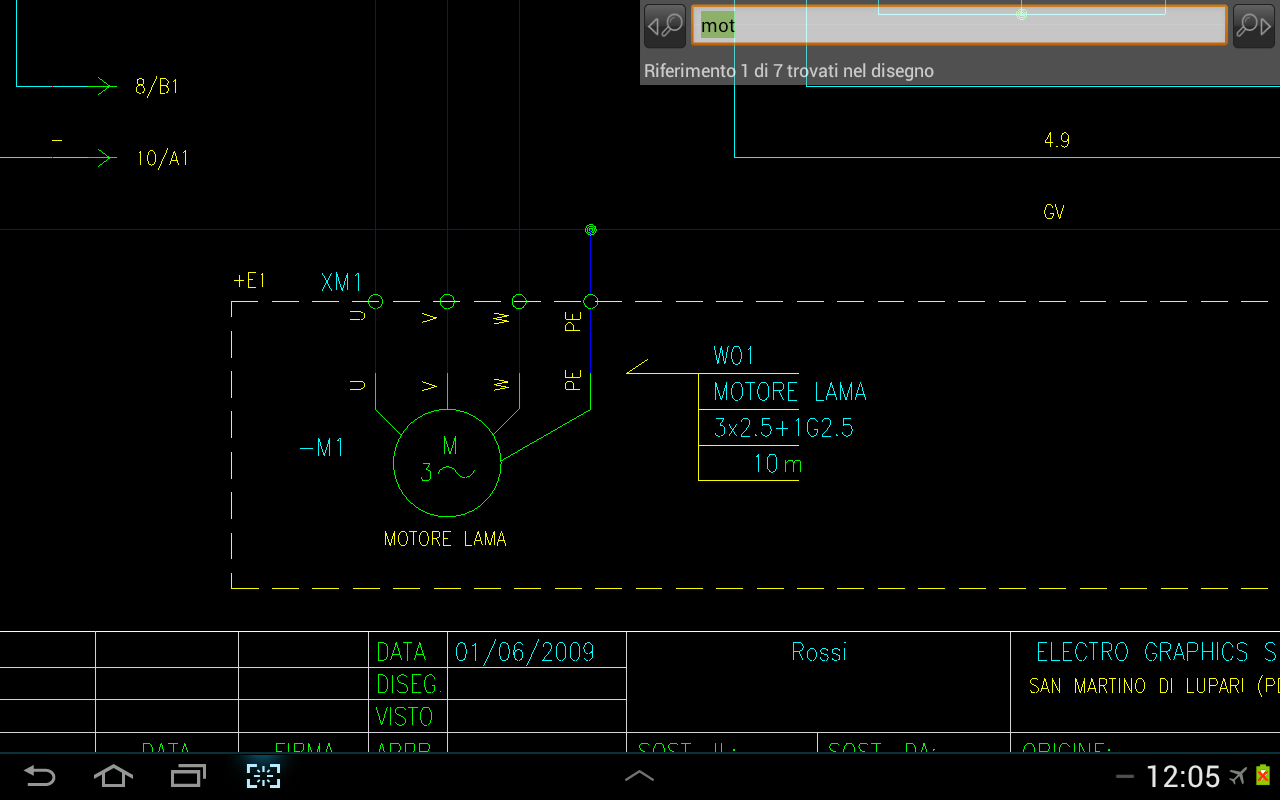
Task: Tap the first terminal circle next to XM1 label
Action: click(x=376, y=301)
